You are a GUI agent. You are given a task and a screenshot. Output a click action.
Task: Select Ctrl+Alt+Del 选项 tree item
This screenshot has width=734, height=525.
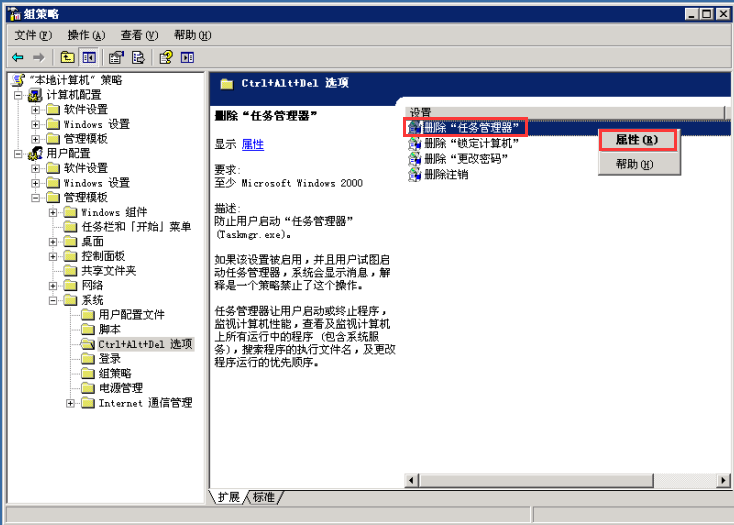click(x=145, y=344)
